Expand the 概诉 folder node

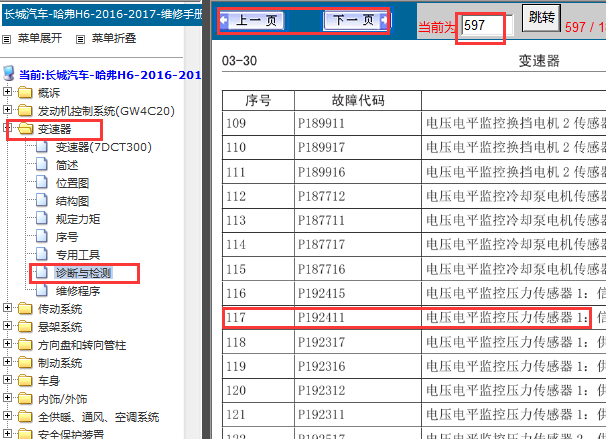click(x=7, y=92)
